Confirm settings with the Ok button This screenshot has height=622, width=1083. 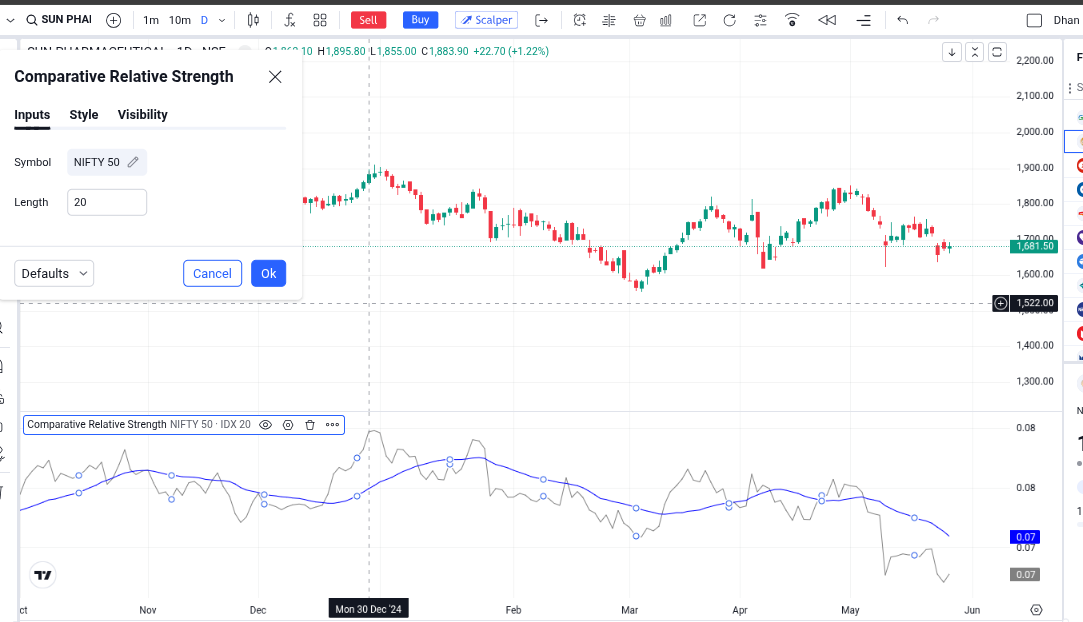(269, 273)
